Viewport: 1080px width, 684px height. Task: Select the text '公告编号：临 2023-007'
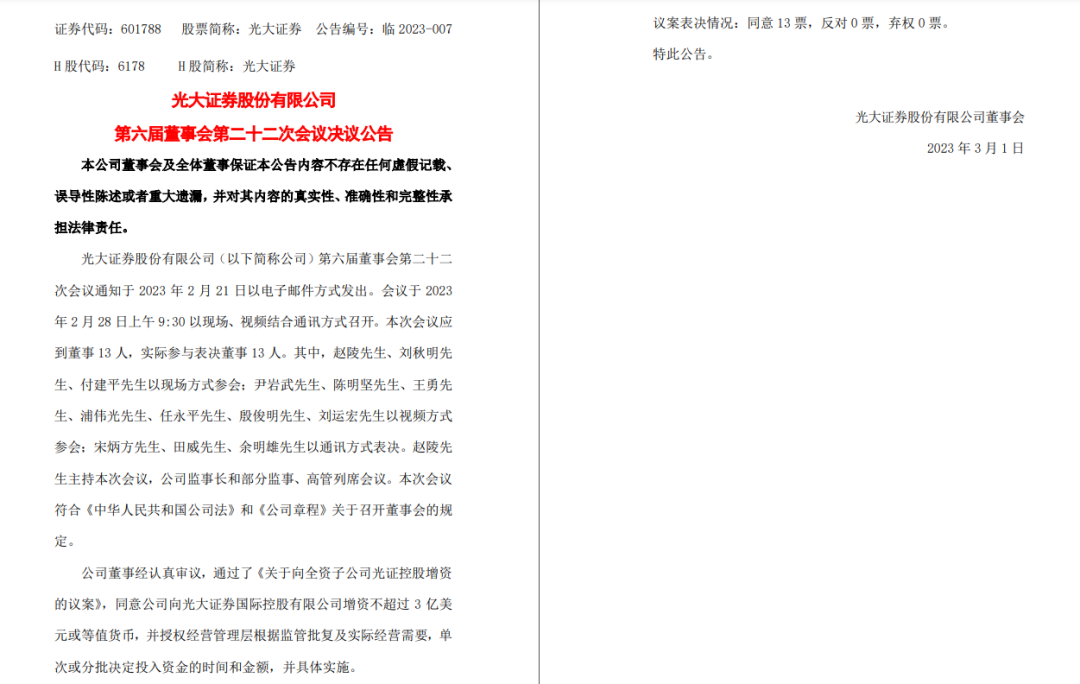click(x=384, y=29)
